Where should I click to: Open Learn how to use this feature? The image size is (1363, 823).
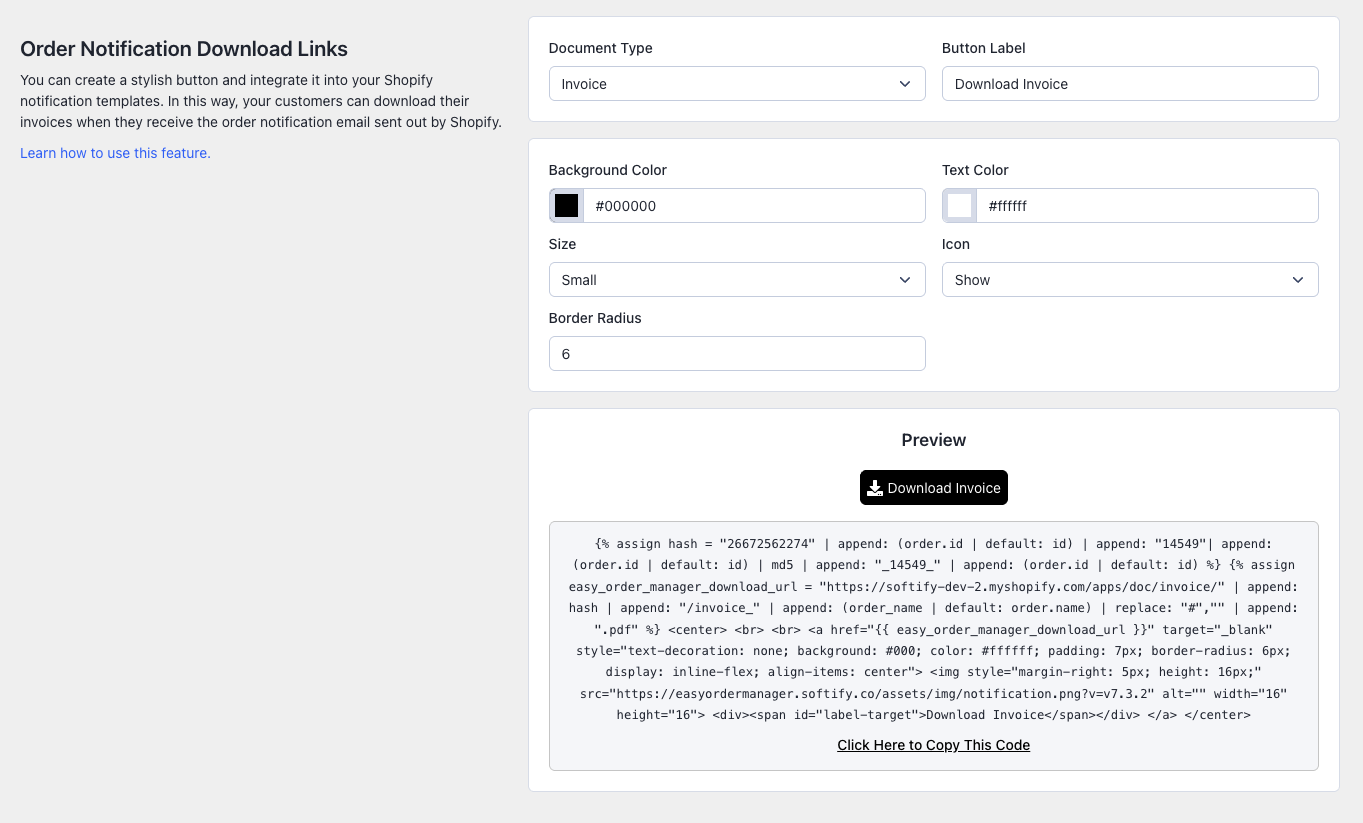click(x=115, y=153)
